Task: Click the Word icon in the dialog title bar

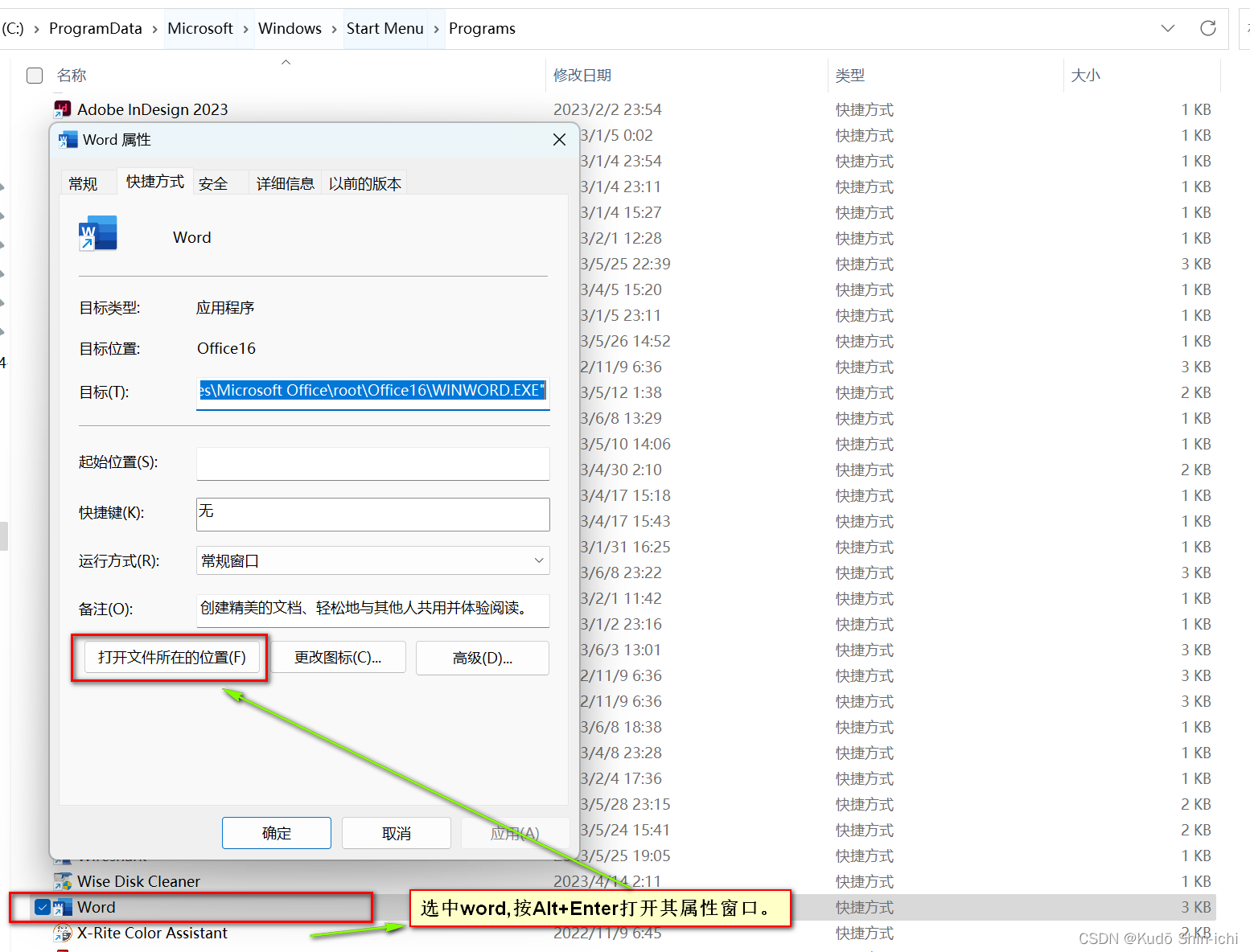Action: click(68, 140)
